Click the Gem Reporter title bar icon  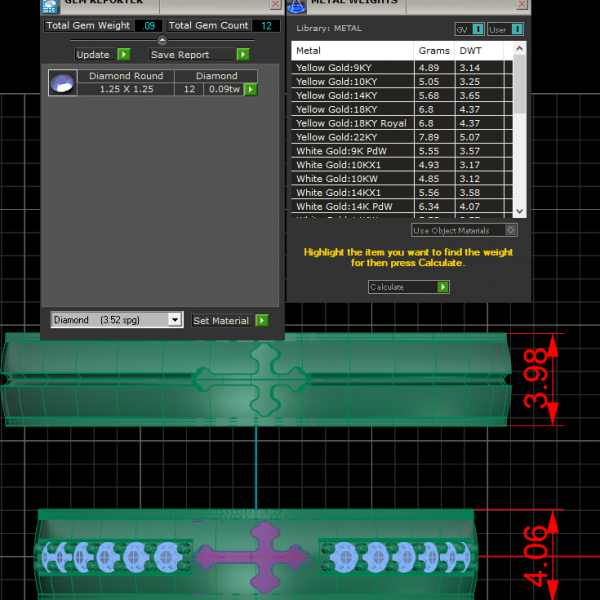51,4
